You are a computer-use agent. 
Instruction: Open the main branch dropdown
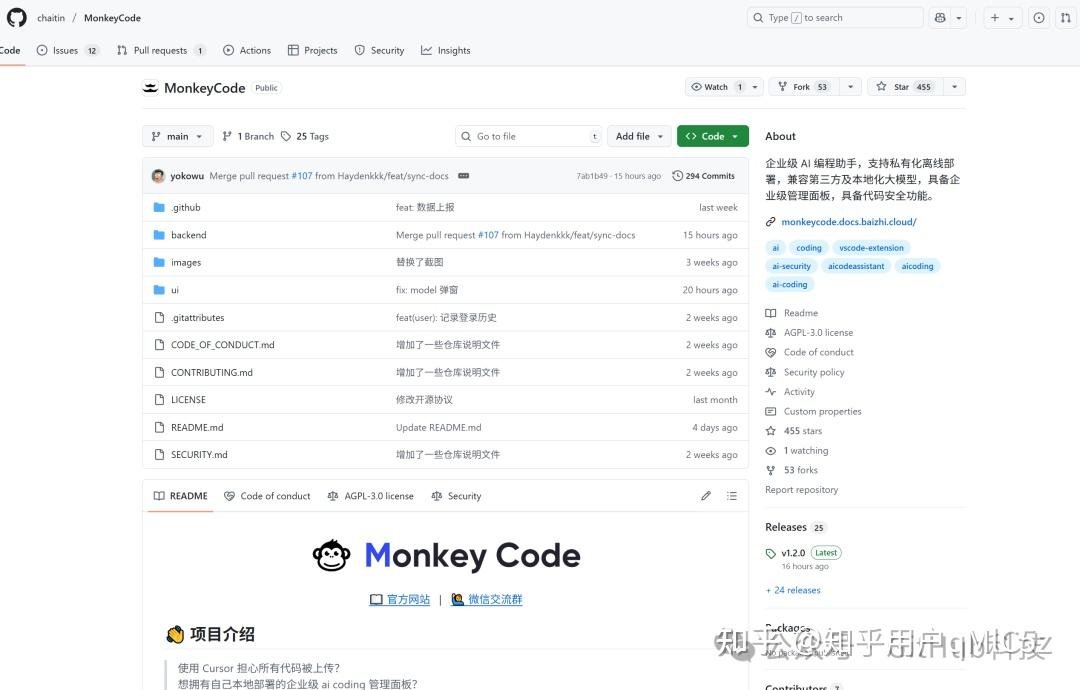point(176,136)
